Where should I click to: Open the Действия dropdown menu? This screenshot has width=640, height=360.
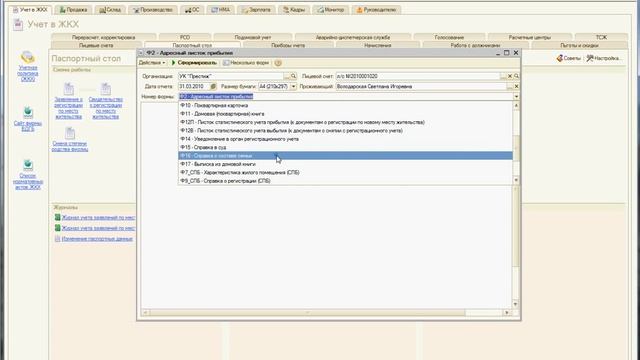point(152,63)
